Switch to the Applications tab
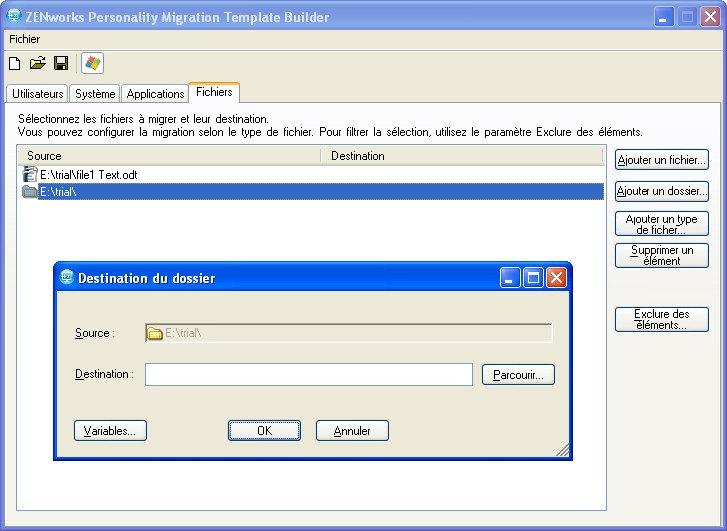 click(155, 94)
